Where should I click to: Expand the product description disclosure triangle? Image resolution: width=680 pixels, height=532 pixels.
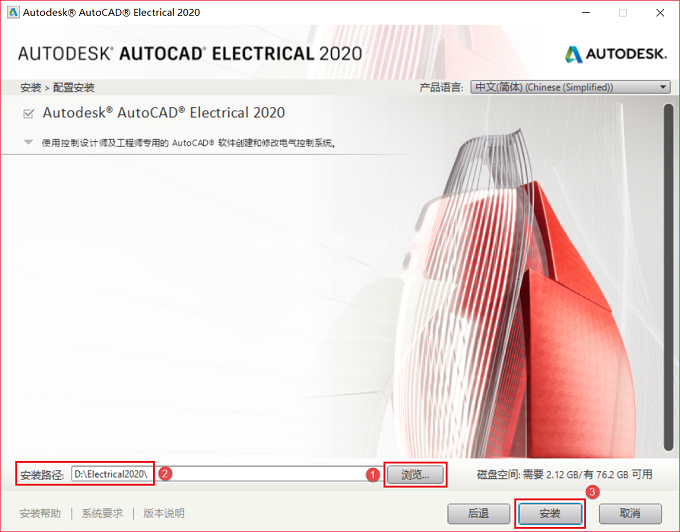[28, 142]
